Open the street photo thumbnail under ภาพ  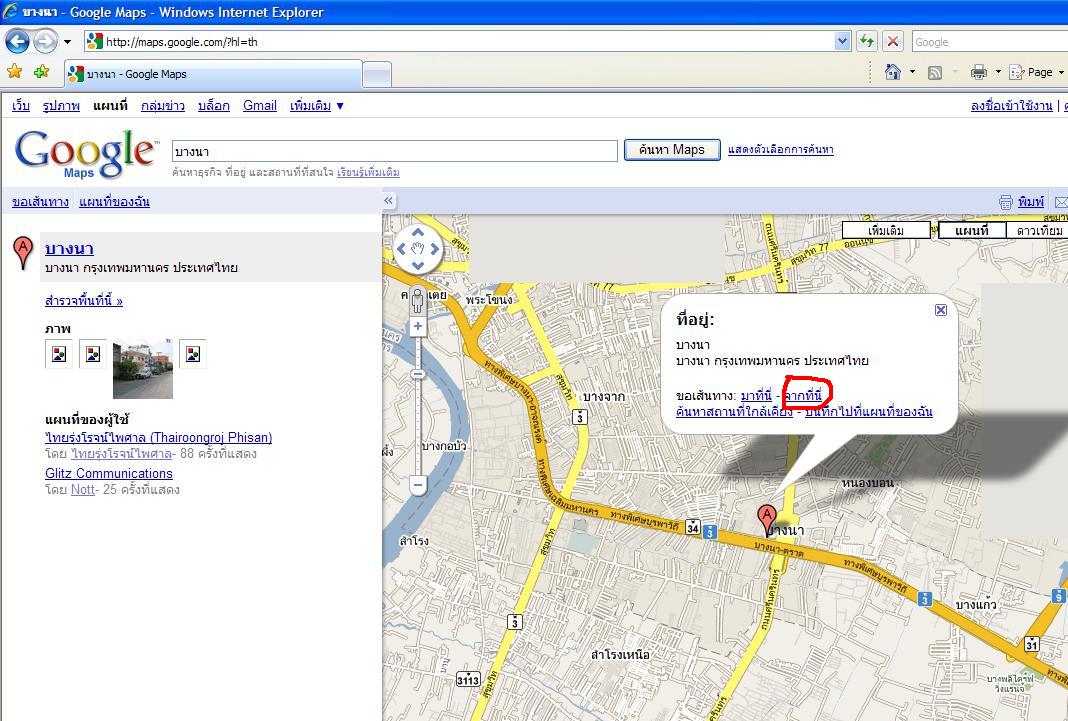142,369
